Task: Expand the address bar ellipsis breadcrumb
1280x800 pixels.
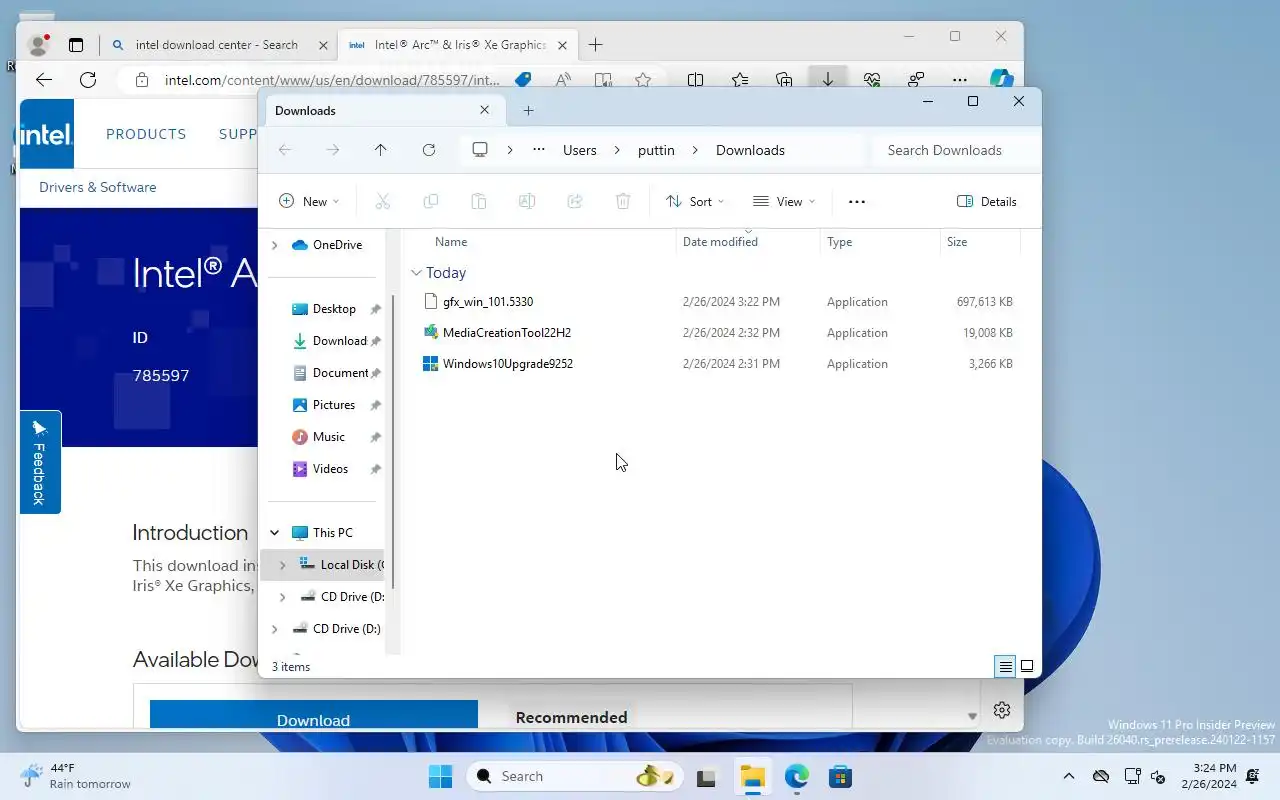Action: point(539,150)
